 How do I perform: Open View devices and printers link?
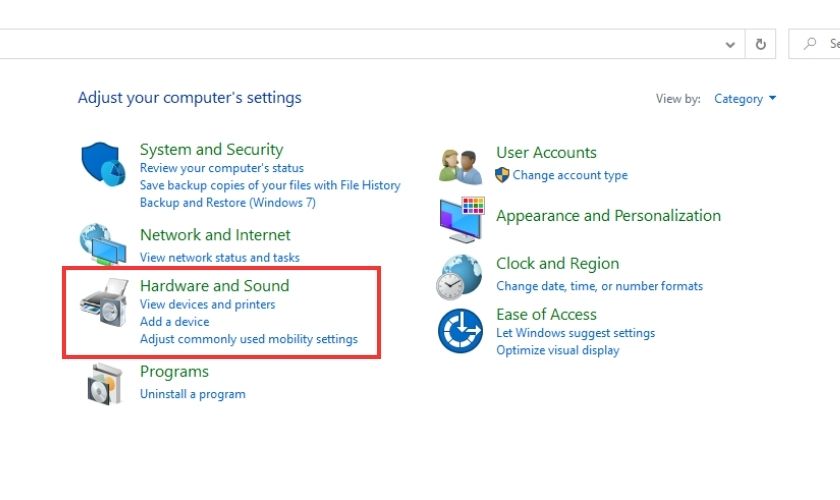tap(207, 304)
